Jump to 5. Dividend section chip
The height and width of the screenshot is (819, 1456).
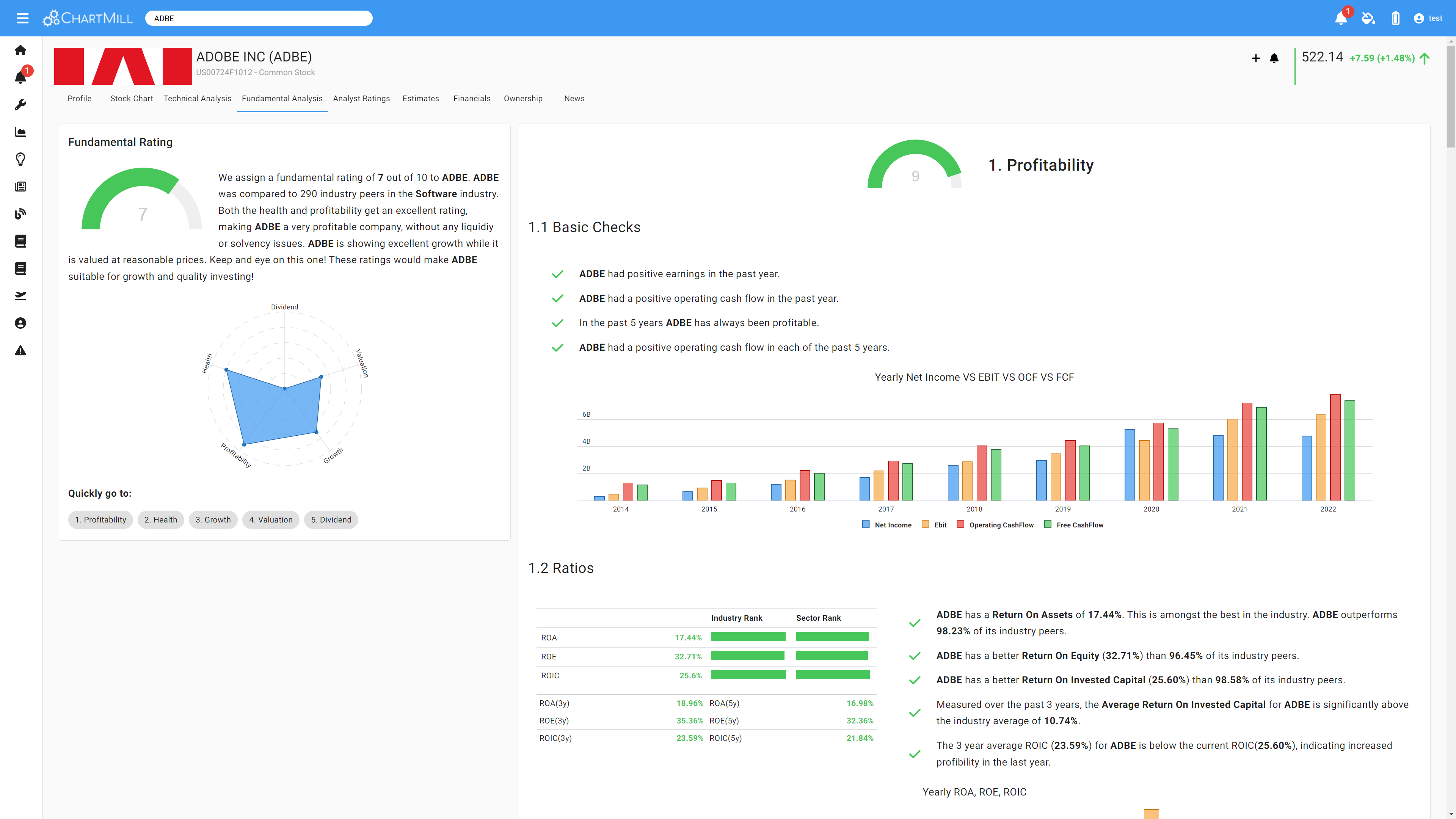[331, 519]
